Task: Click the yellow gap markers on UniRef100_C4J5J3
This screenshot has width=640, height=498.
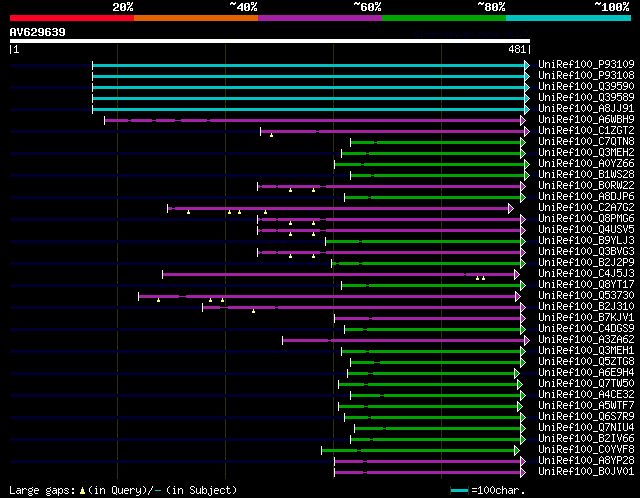Action: pyautogui.click(x=480, y=278)
